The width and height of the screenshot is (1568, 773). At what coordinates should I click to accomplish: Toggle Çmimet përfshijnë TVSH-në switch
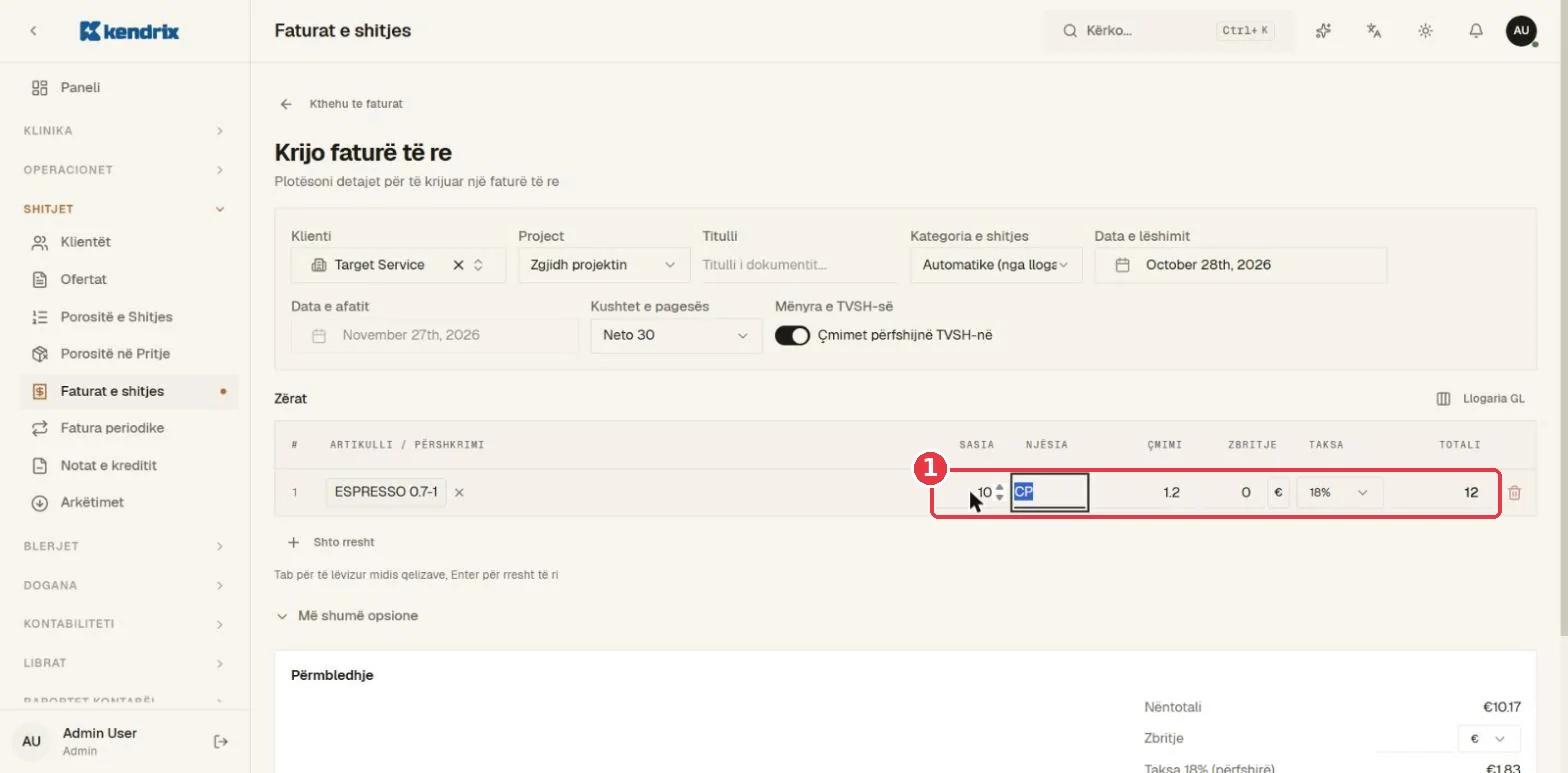tap(792, 336)
